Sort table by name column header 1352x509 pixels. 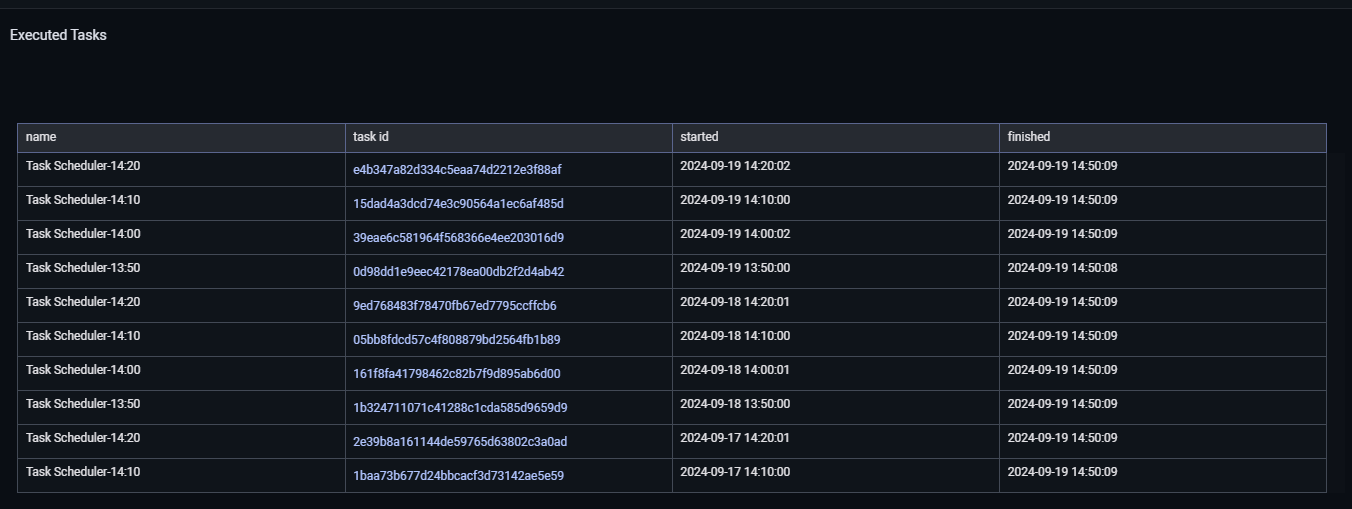[41, 137]
